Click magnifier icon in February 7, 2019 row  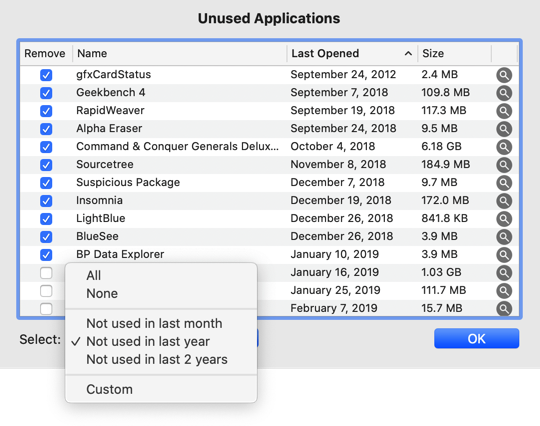[x=504, y=308]
